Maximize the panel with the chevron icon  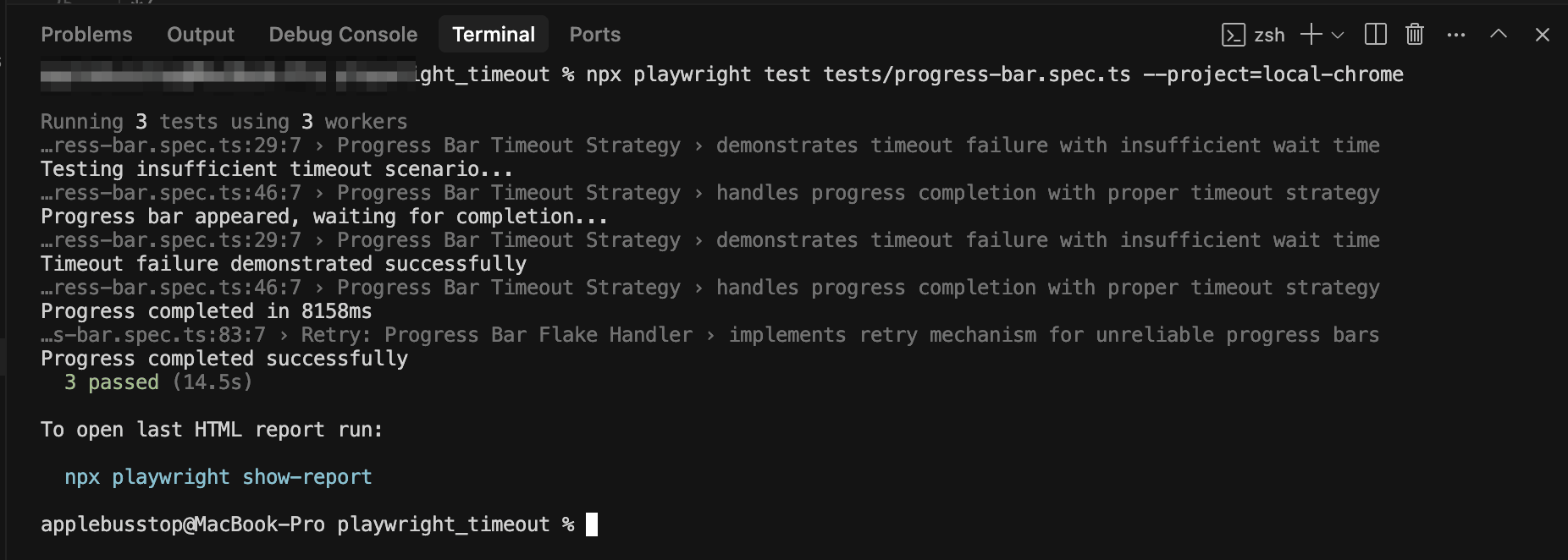point(1499,35)
